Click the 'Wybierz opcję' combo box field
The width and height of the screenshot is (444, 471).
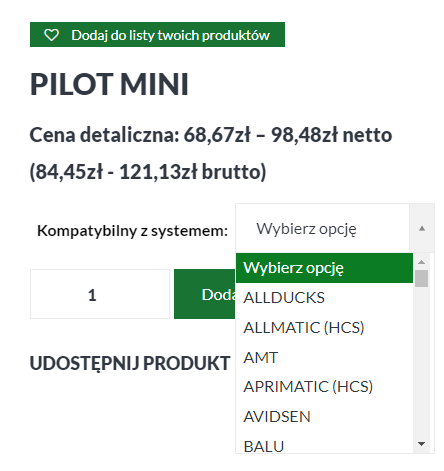point(335,228)
